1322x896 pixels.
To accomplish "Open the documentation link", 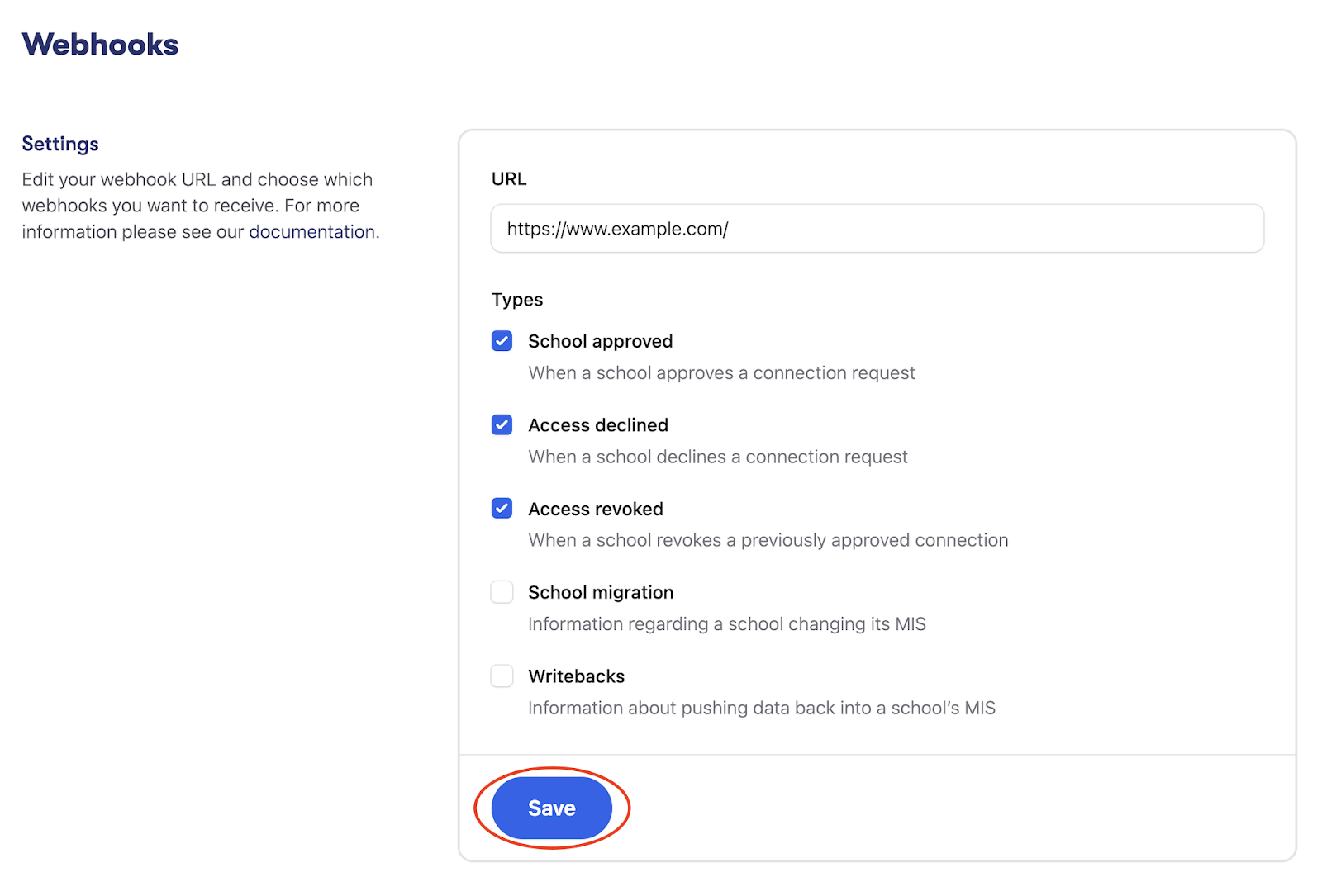I will point(311,232).
